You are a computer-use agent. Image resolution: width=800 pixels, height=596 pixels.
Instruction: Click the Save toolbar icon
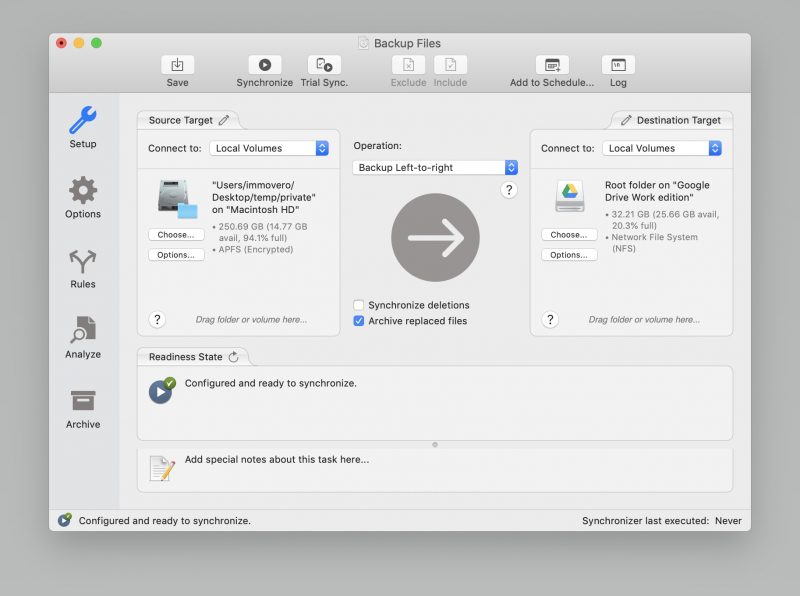click(x=177, y=65)
